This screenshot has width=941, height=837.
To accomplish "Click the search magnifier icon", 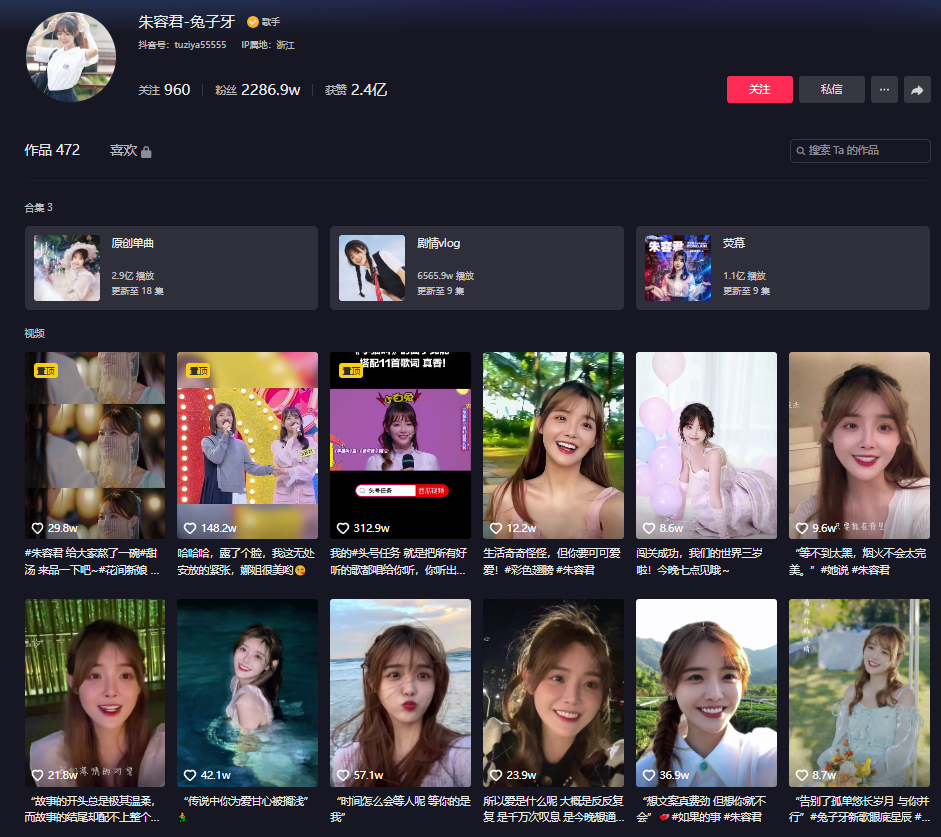I will click(801, 151).
